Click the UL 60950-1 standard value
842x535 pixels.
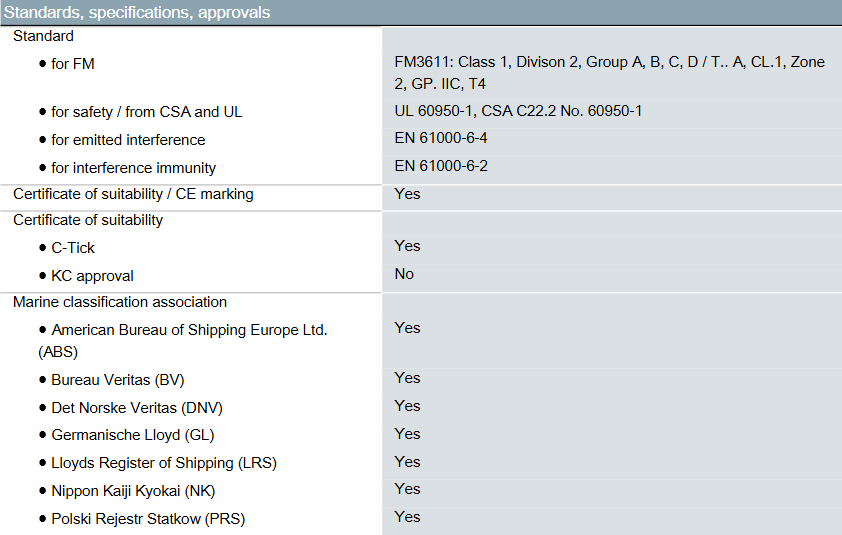click(518, 111)
